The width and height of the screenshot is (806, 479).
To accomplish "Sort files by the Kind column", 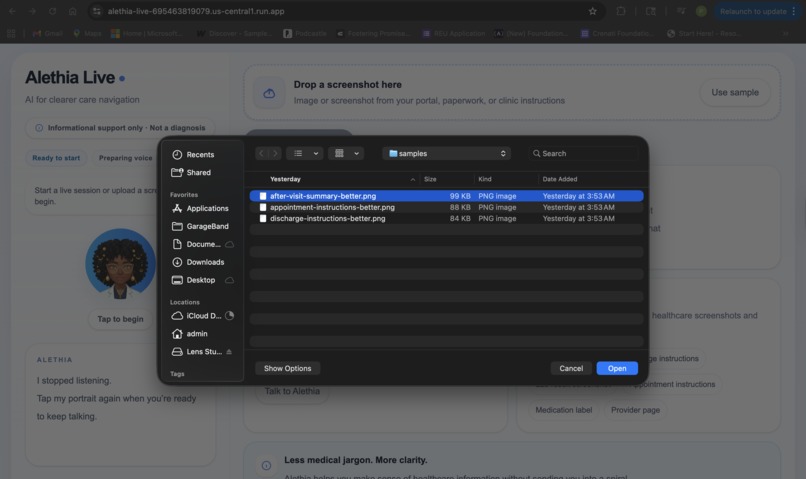I will click(x=485, y=179).
